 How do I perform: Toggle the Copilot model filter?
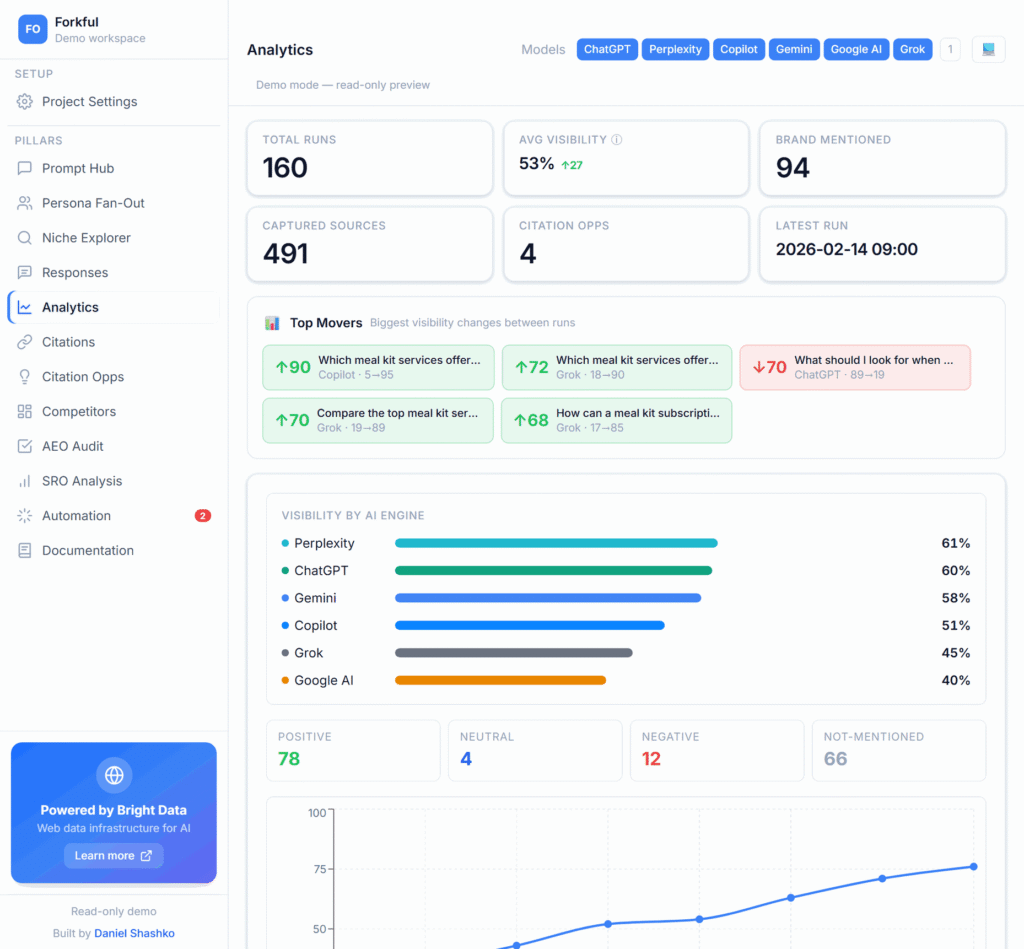pos(739,49)
